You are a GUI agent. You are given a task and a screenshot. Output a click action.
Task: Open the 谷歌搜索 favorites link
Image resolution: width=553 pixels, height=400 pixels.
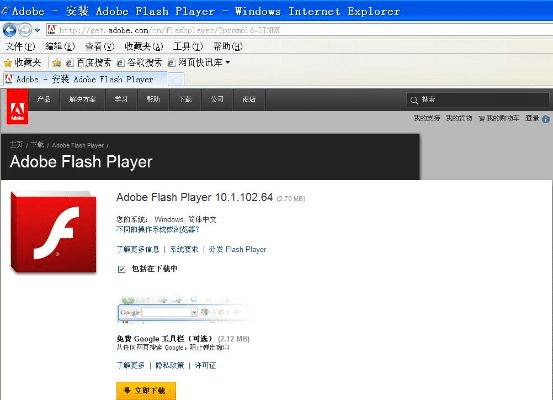[x=139, y=63]
